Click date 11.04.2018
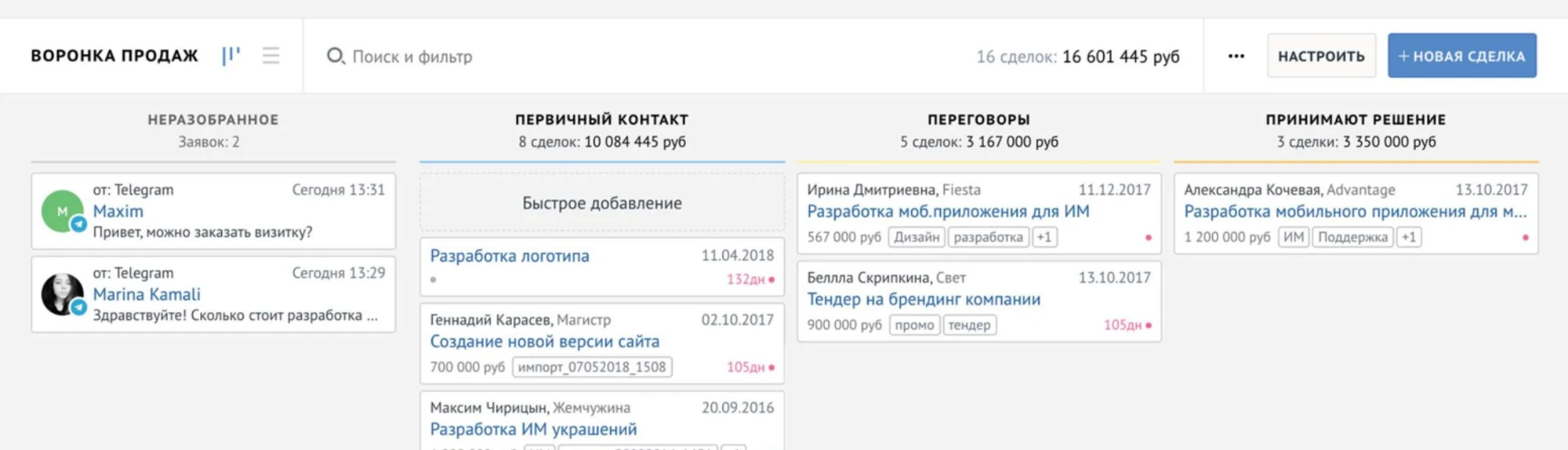 pyautogui.click(x=737, y=256)
